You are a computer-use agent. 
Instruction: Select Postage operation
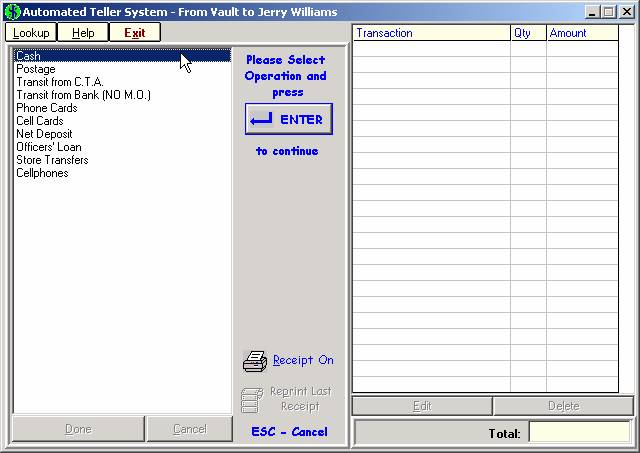click(36, 69)
